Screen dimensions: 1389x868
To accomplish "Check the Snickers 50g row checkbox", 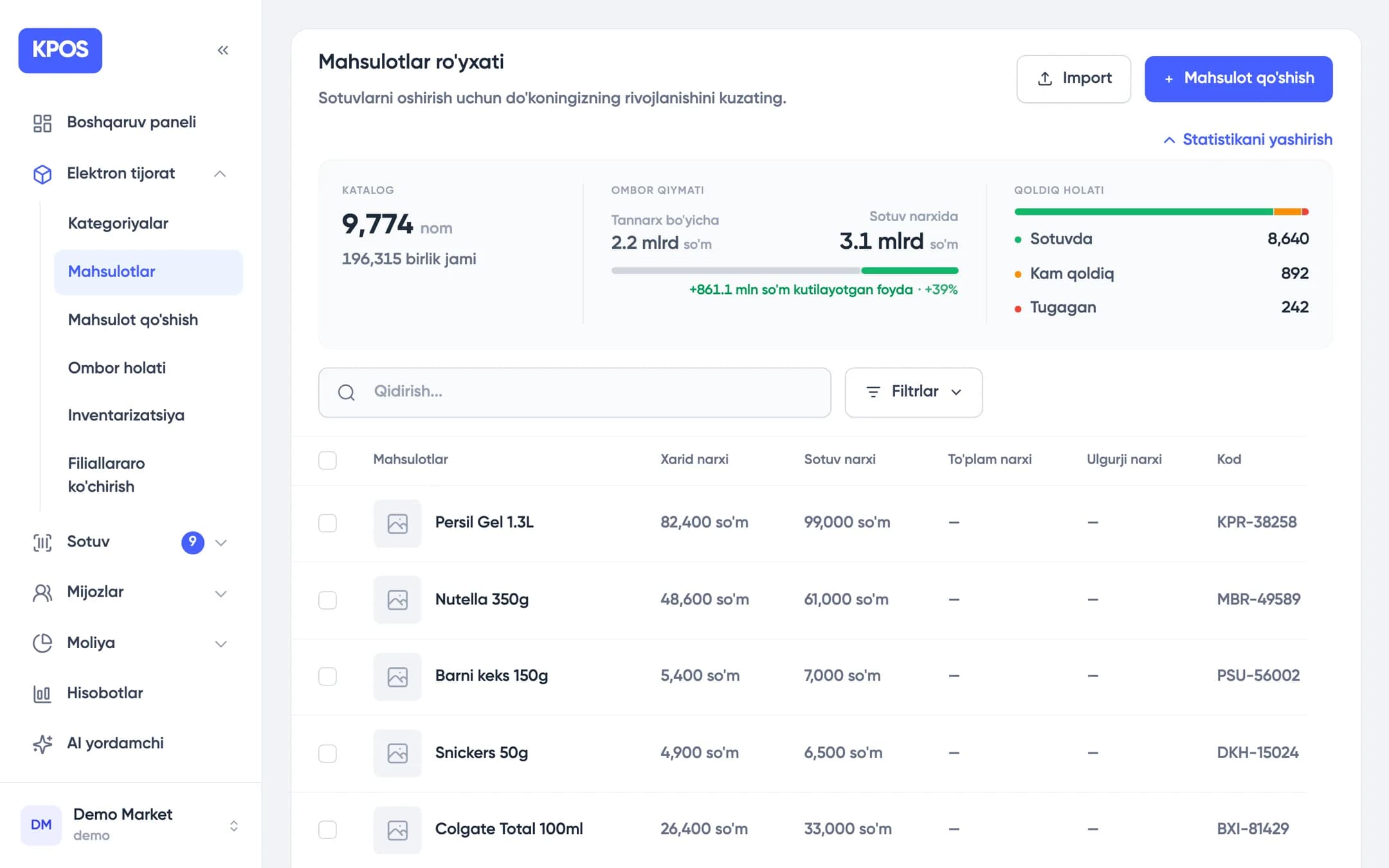I will 327,753.
